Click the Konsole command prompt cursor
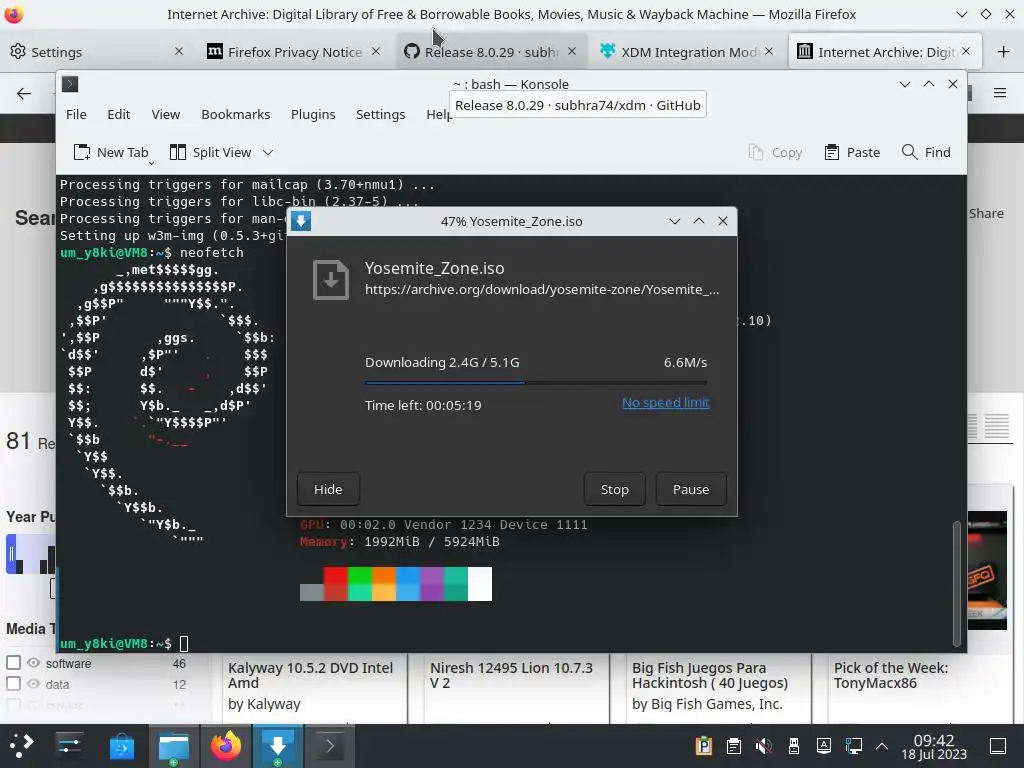Screen dimensions: 1024x768 pos(184,644)
